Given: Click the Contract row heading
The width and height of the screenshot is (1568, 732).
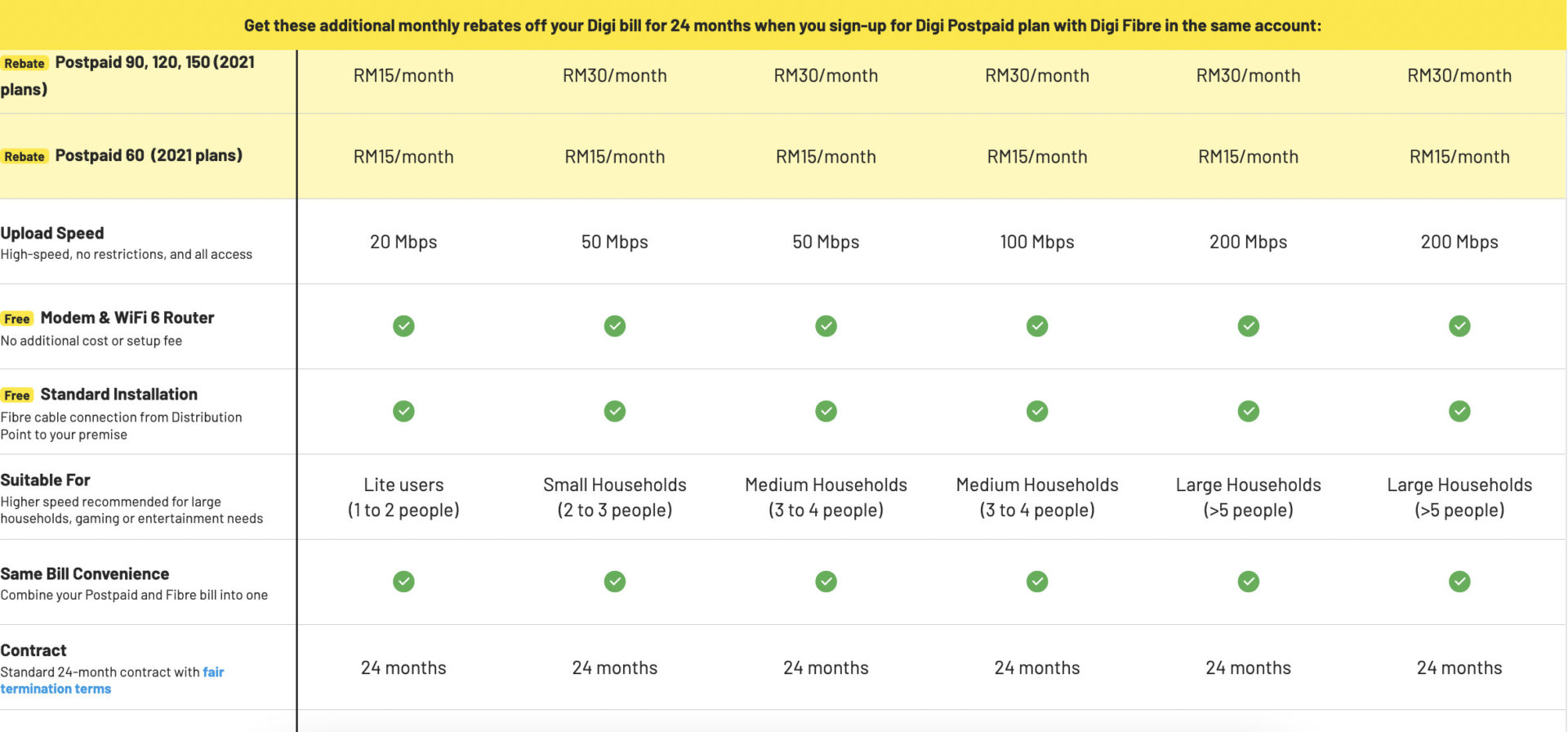Looking at the screenshot, I should (x=33, y=650).
